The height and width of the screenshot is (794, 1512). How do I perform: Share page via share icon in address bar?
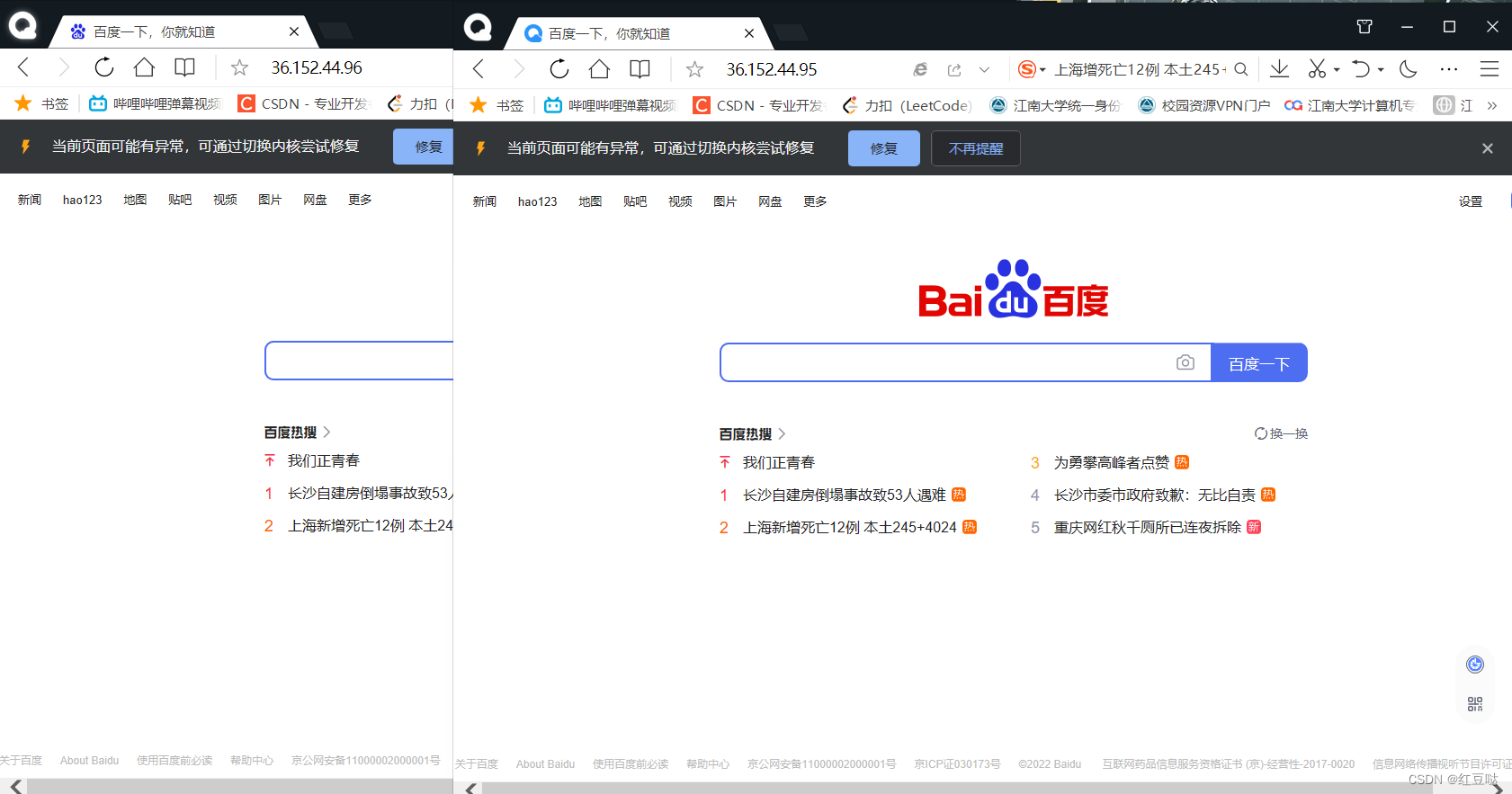(x=954, y=69)
